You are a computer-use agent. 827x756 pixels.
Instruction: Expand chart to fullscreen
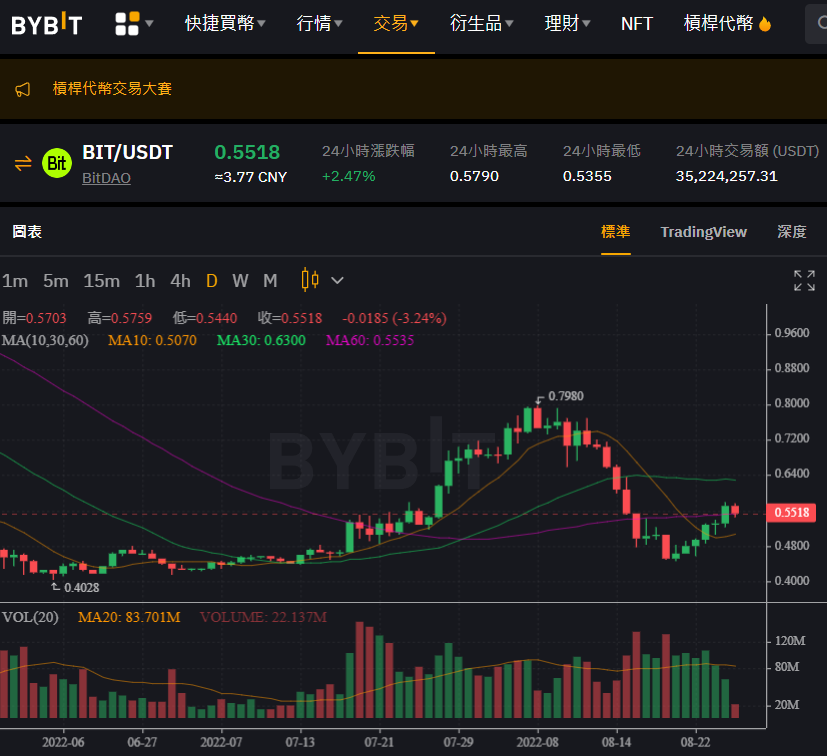point(804,280)
